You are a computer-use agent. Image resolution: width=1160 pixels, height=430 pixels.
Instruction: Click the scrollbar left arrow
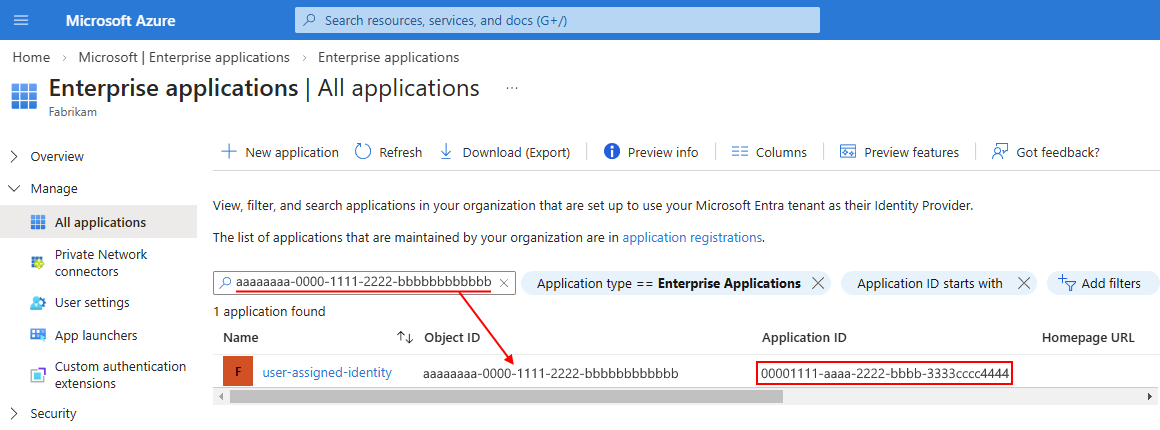(219, 397)
